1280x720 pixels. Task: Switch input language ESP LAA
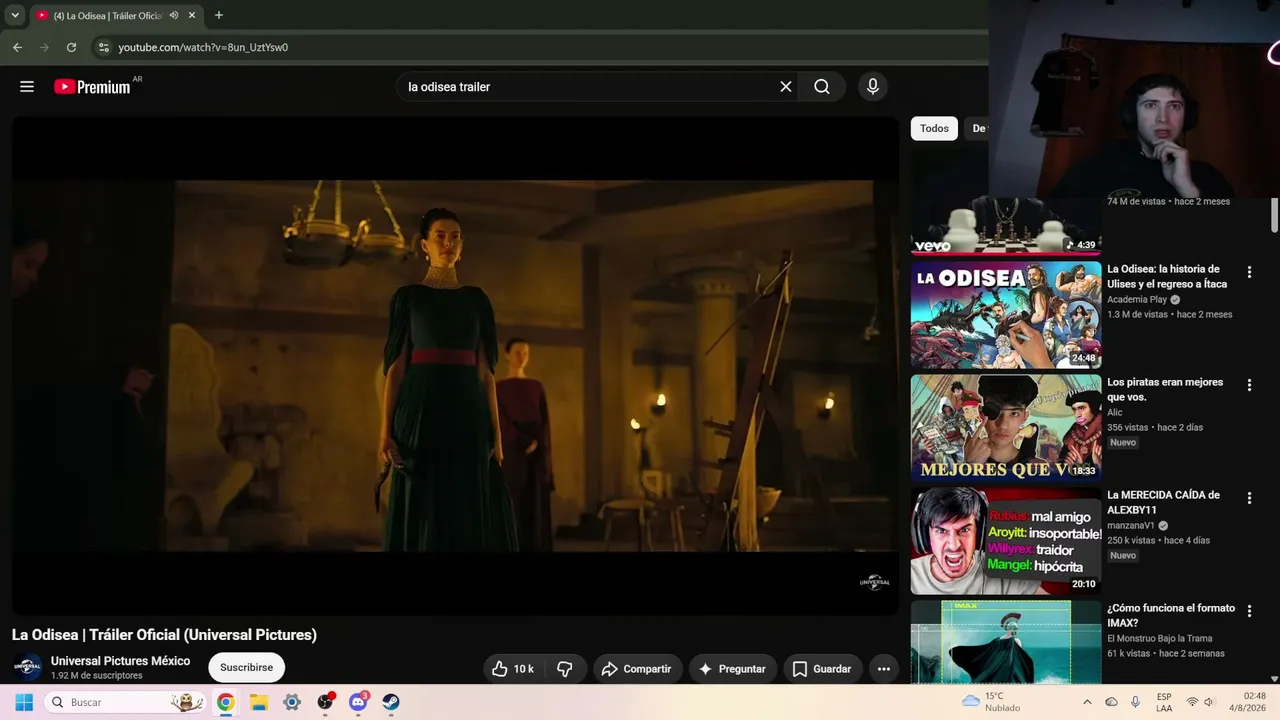(1164, 702)
